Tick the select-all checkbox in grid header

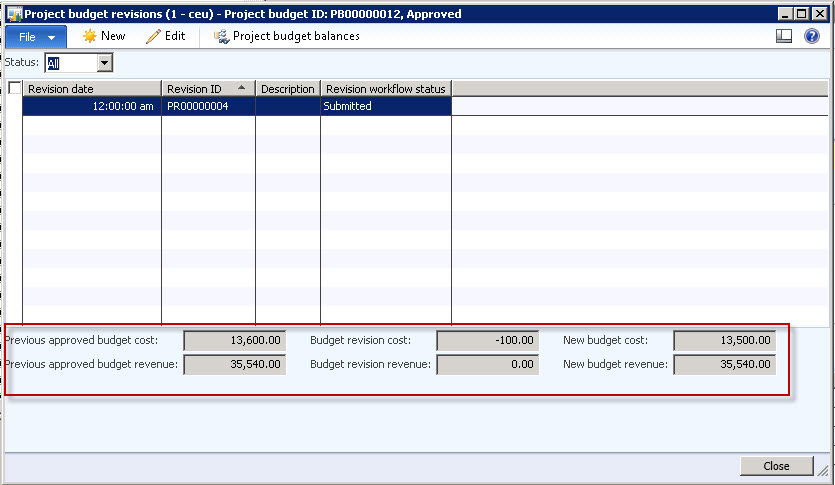click(14, 89)
